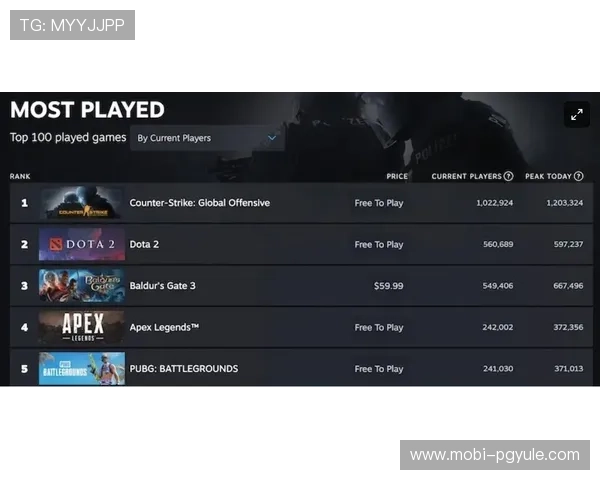Viewport: 600px width, 480px height.
Task: Click Free To Play in the Counter-Strike row
Action: (379, 203)
